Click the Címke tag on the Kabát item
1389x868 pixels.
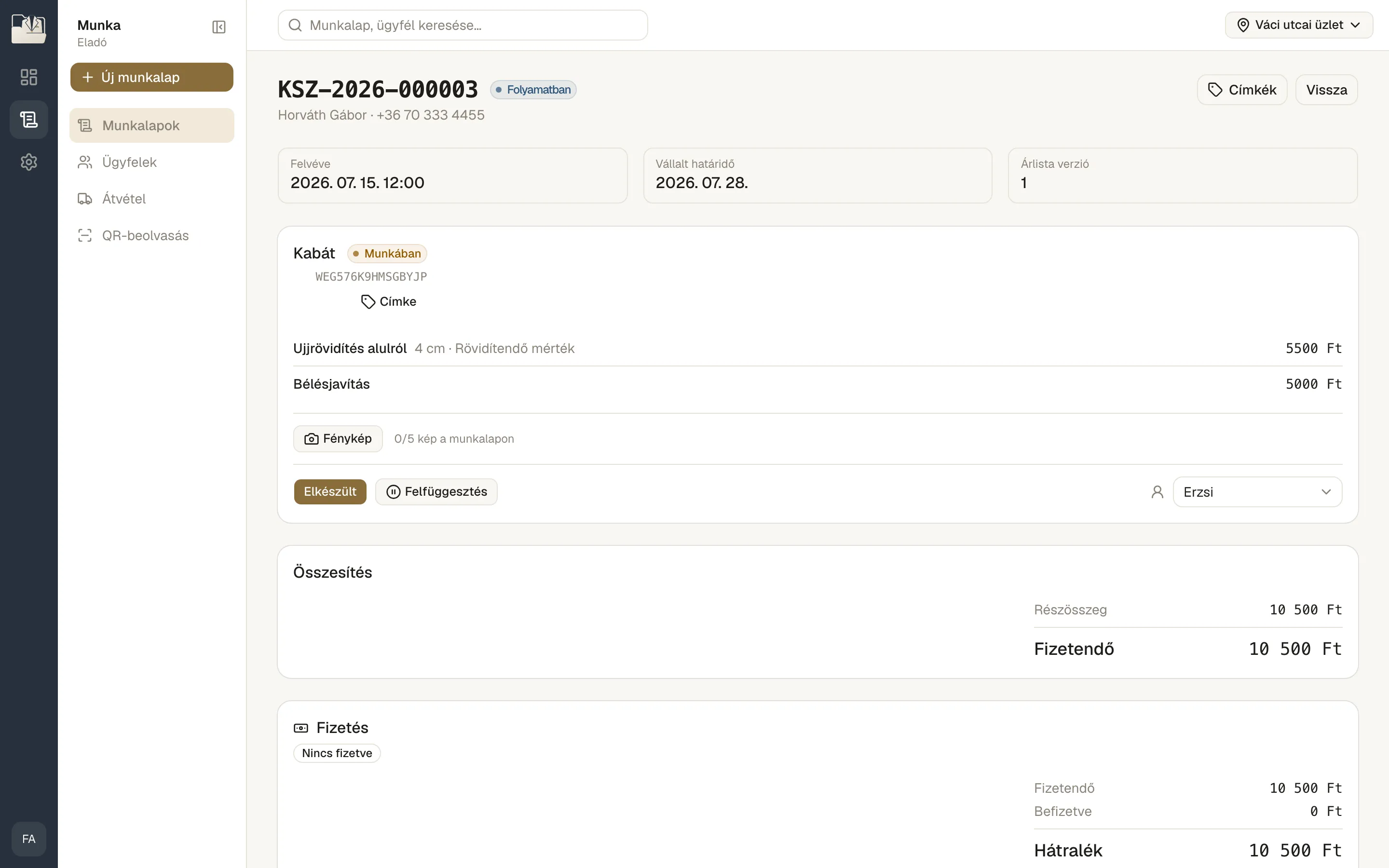pyautogui.click(x=389, y=301)
